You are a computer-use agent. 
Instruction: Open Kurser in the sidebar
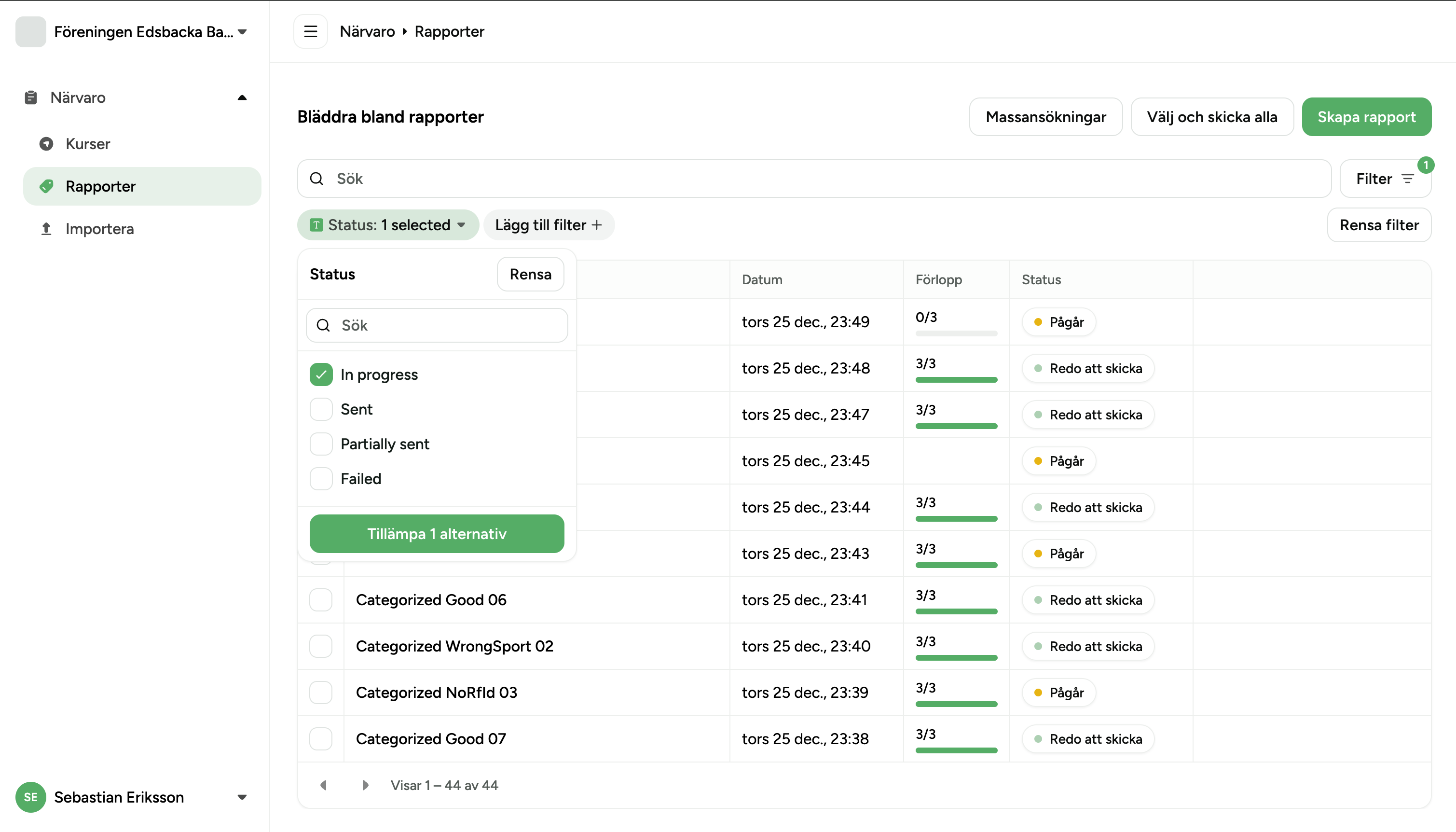pos(142,144)
